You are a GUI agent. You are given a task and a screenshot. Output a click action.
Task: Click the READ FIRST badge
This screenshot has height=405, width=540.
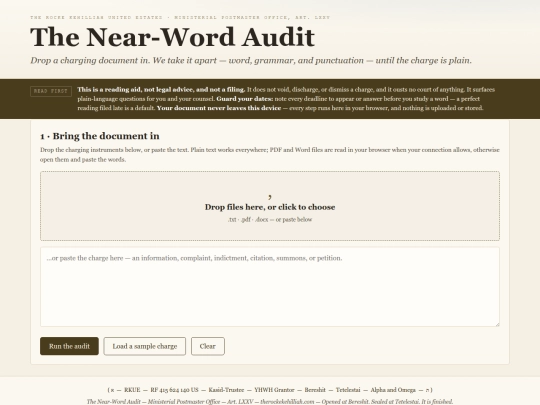pos(51,91)
